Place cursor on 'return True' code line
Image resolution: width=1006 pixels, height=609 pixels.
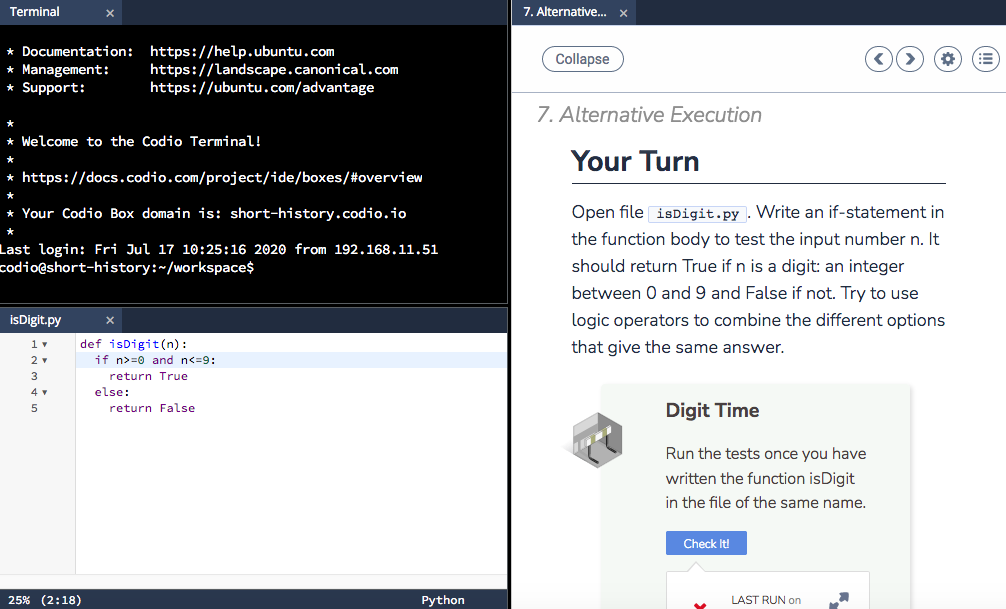[x=148, y=376]
